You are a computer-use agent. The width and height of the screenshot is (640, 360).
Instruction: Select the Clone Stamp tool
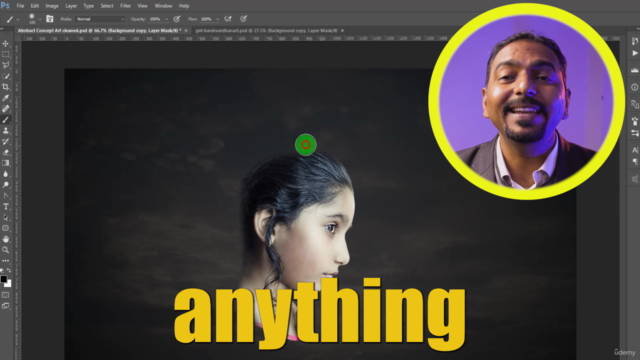click(5, 131)
